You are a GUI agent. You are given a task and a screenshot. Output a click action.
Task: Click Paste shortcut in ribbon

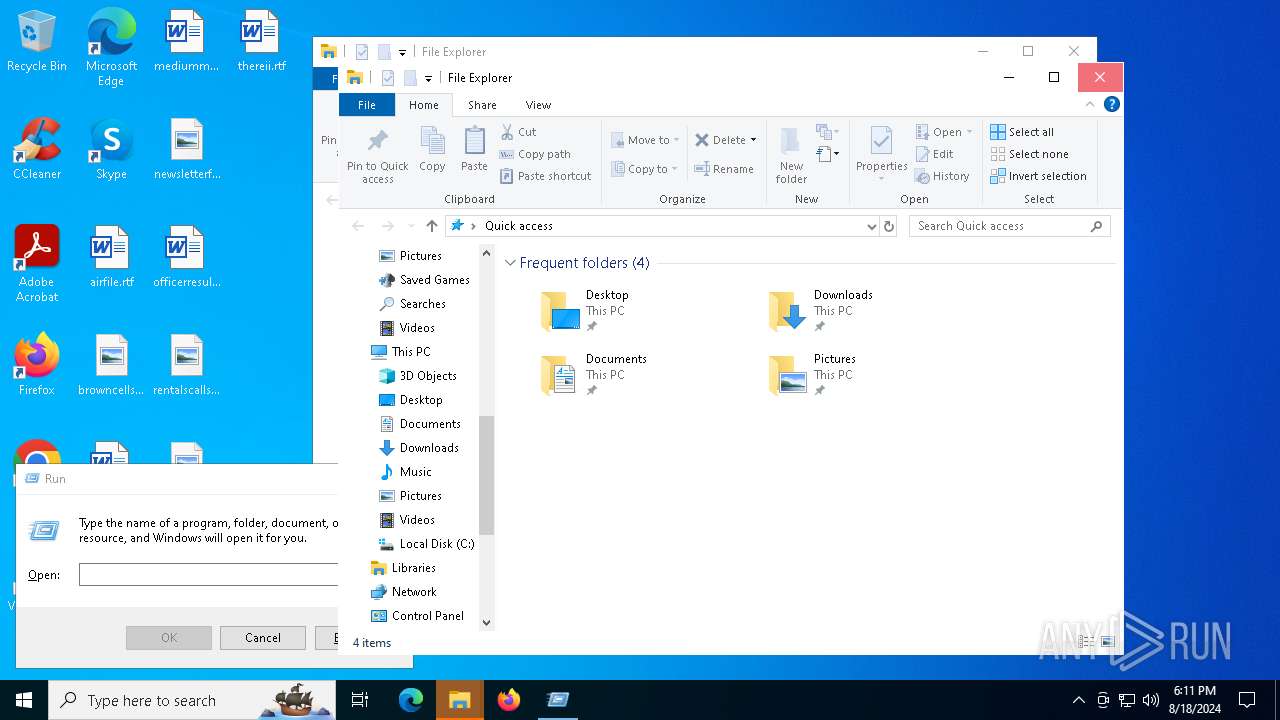(x=545, y=176)
